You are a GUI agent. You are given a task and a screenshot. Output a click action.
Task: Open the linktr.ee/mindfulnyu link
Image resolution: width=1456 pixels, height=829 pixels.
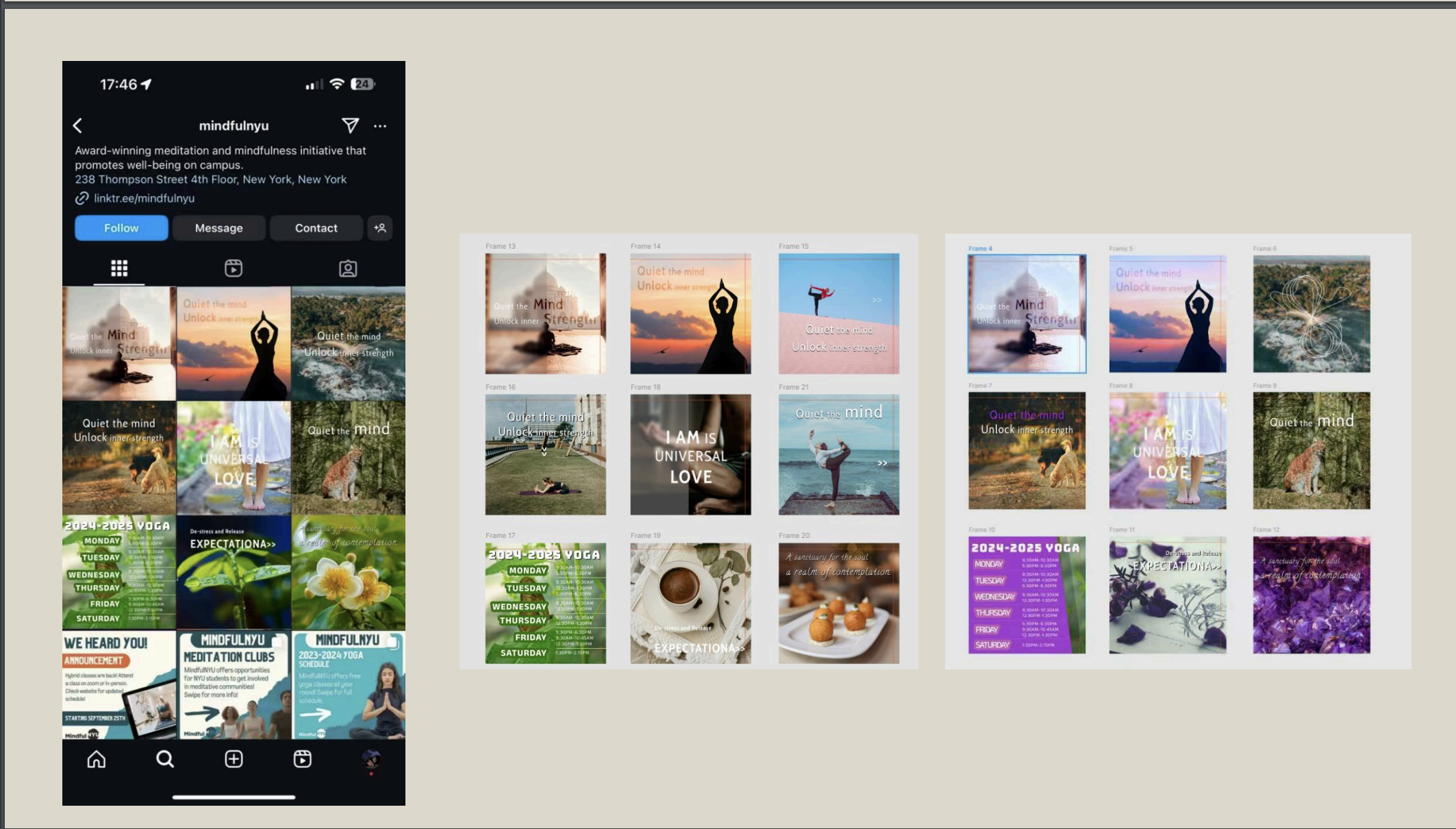click(144, 198)
